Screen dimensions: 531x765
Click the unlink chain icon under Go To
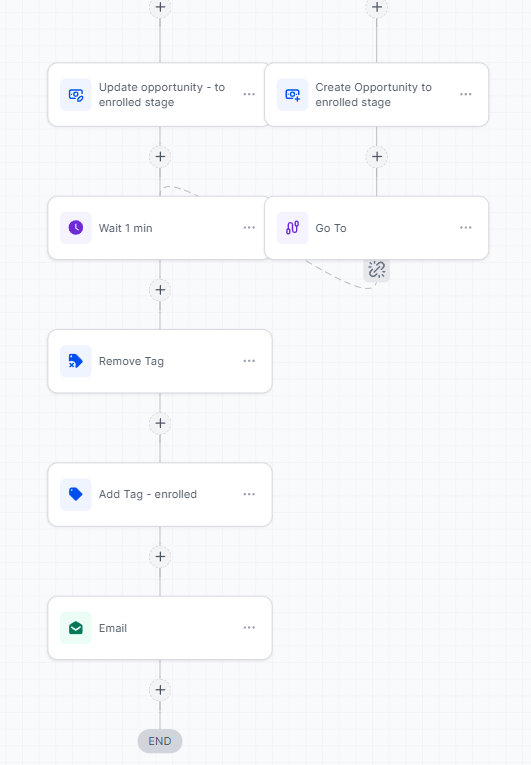376,269
